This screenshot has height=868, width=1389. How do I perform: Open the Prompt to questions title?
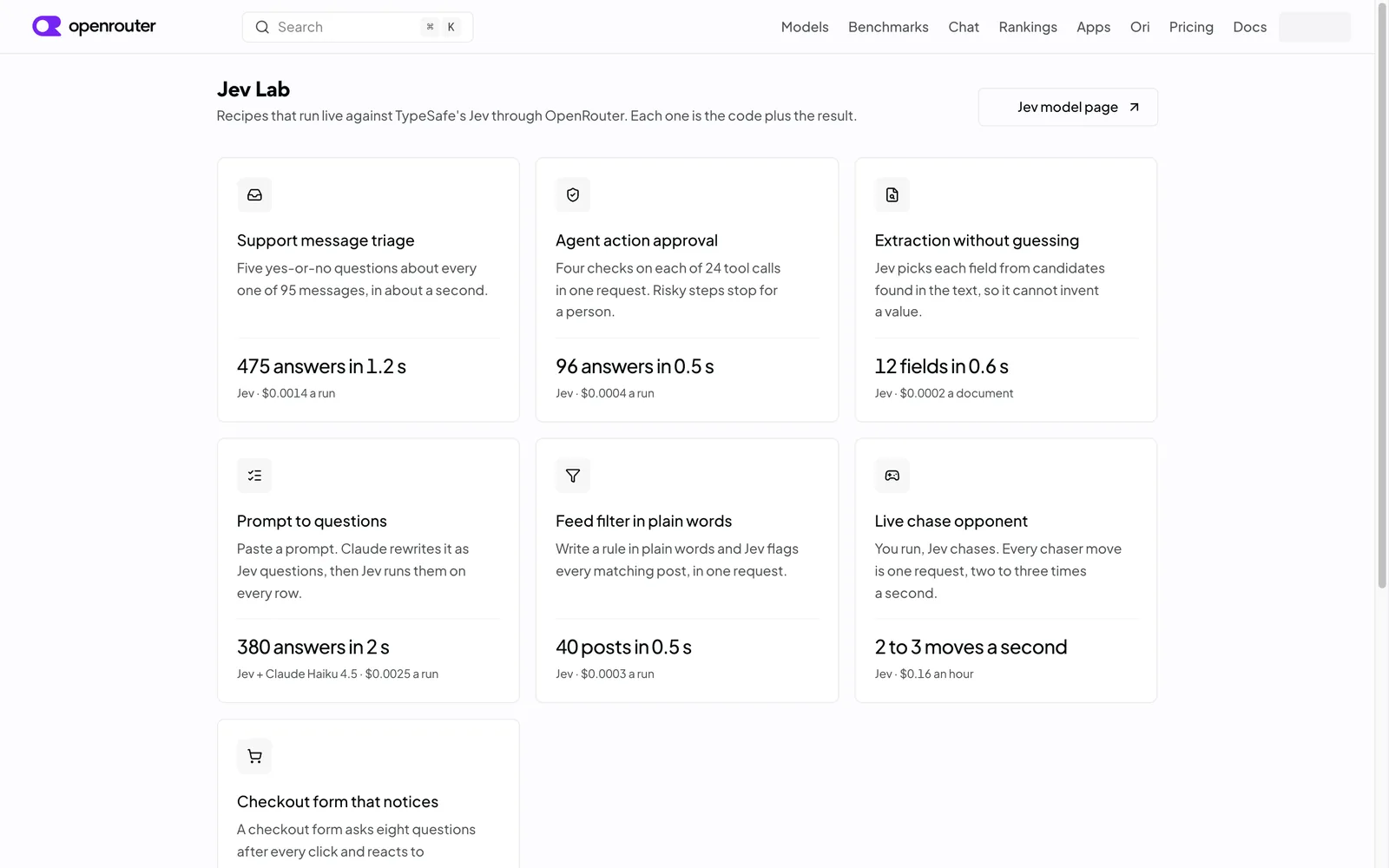pos(312,521)
